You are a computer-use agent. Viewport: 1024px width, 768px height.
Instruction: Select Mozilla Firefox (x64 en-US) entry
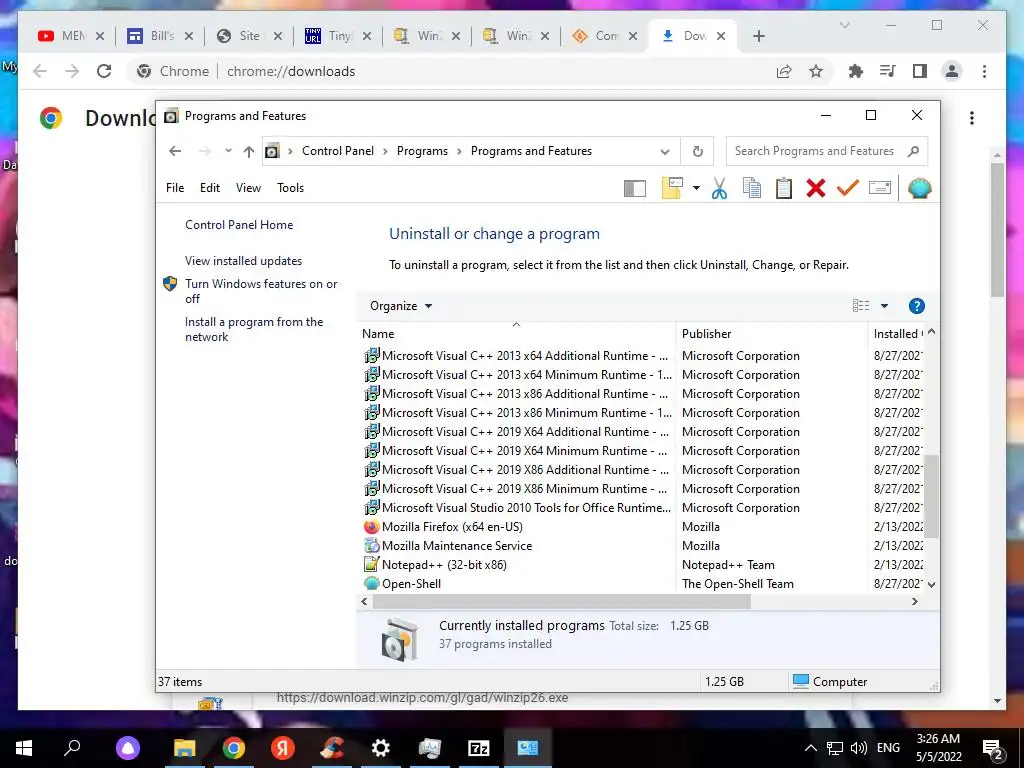tap(452, 526)
